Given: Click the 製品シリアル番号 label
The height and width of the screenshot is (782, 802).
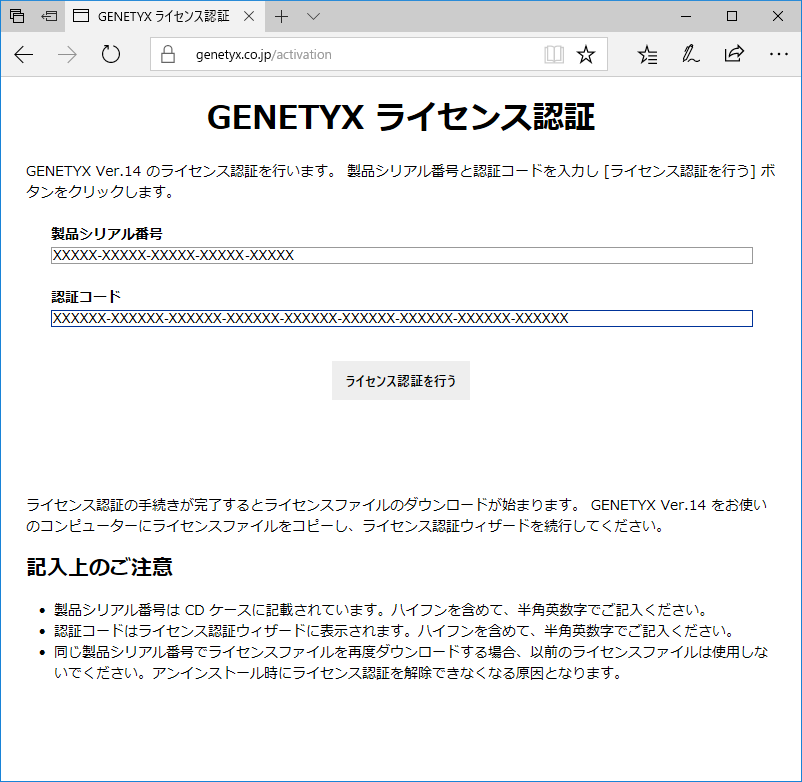Looking at the screenshot, I should (106, 234).
